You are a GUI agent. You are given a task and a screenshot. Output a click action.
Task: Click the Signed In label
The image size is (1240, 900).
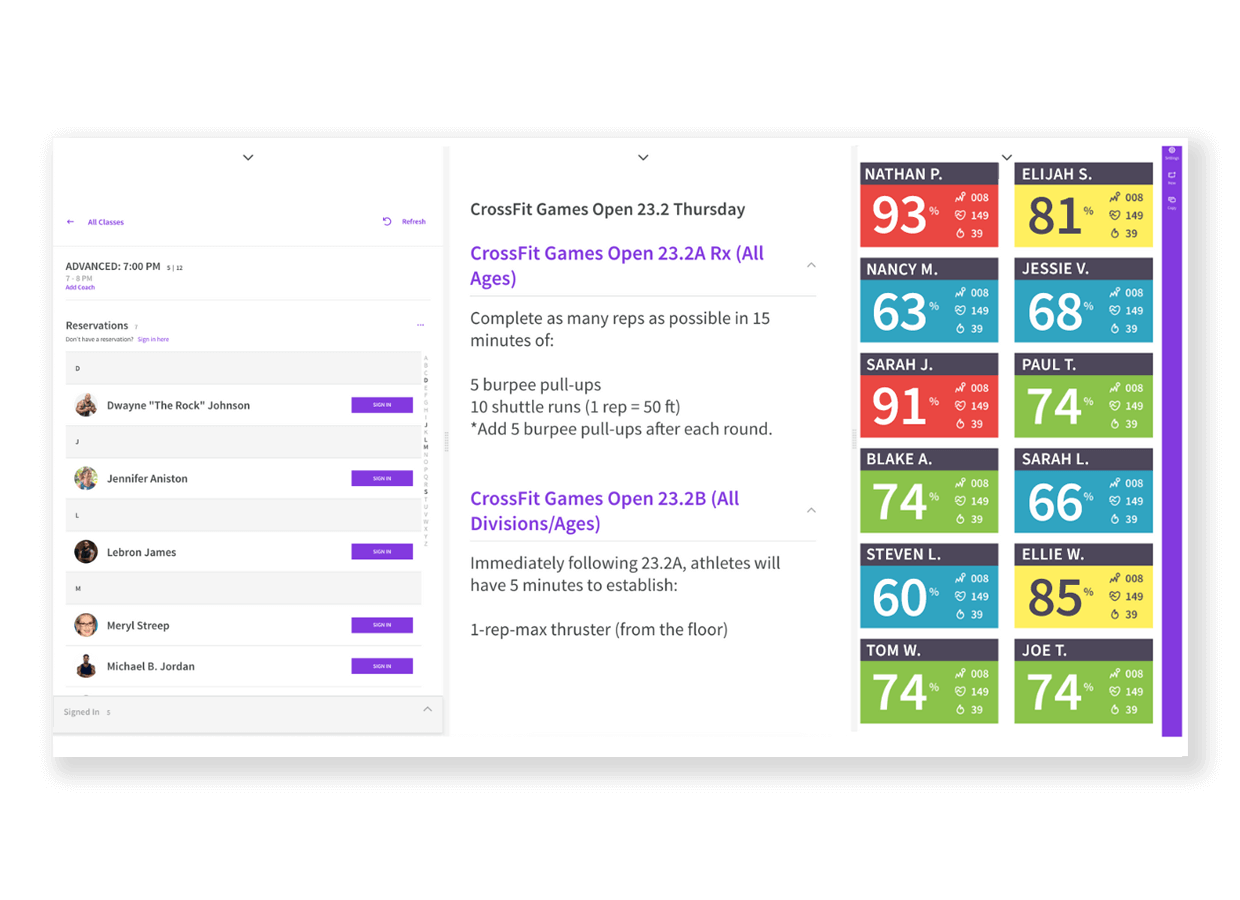pos(81,712)
